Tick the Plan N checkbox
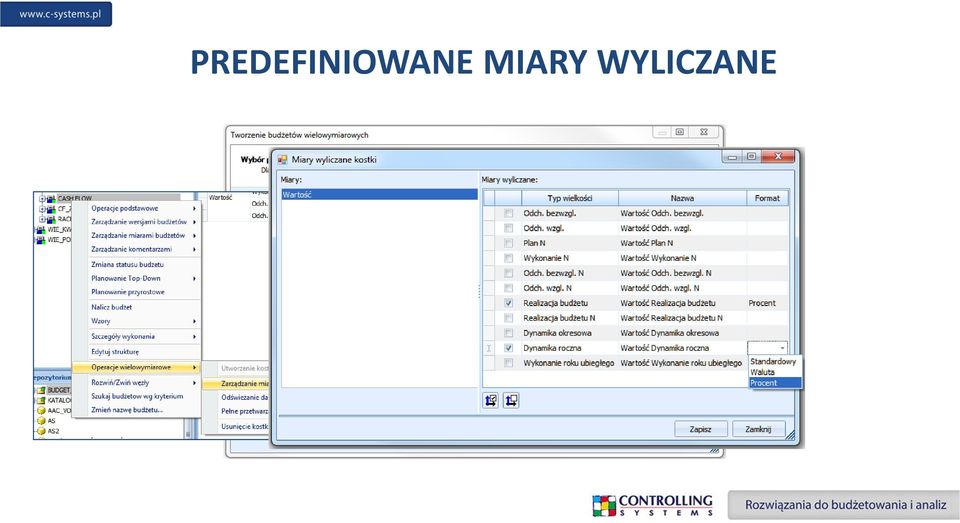Screen dimensions: 960x523 pos(508,243)
